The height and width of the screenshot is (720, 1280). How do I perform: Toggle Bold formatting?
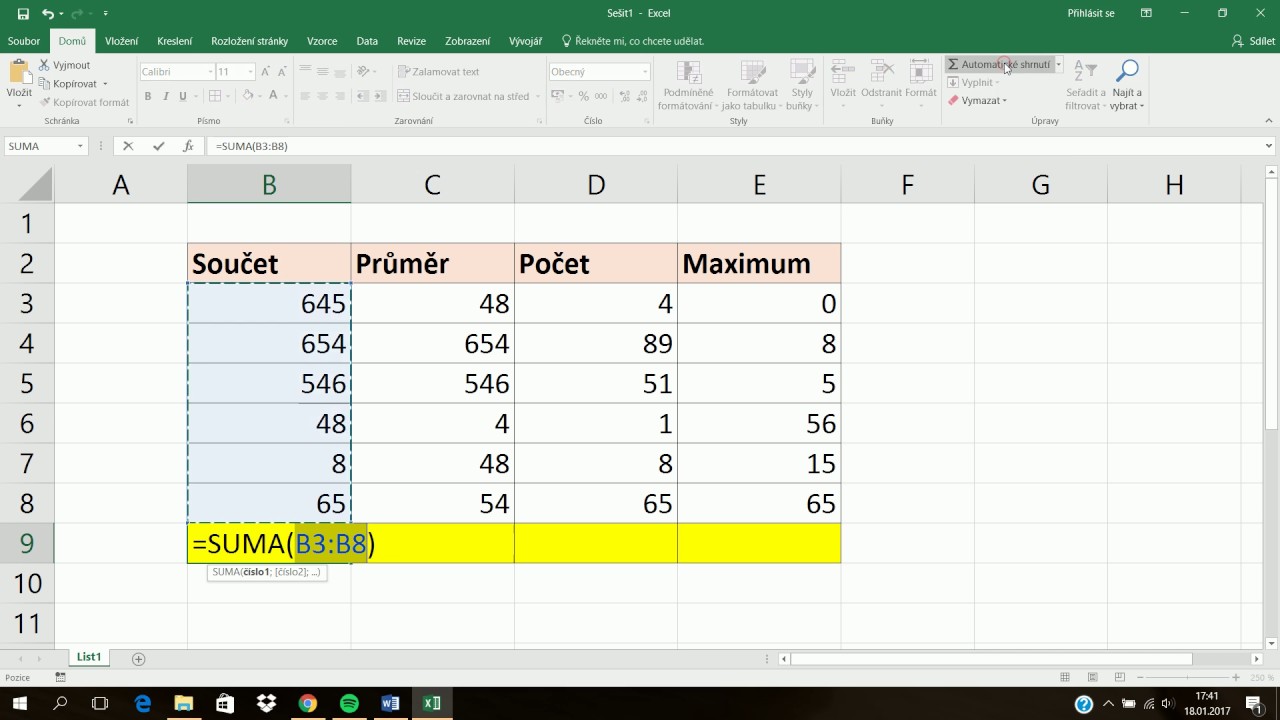148,97
